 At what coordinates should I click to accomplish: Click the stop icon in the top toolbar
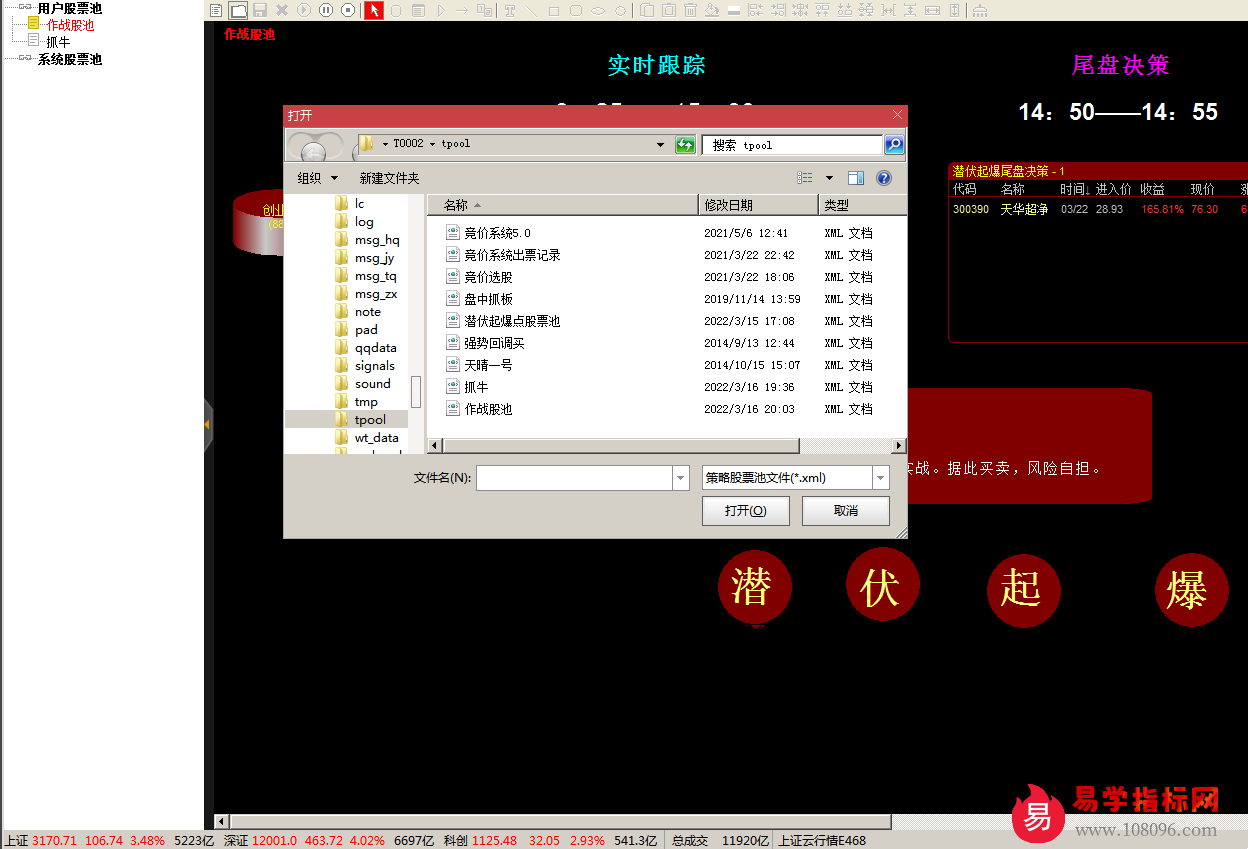click(348, 10)
